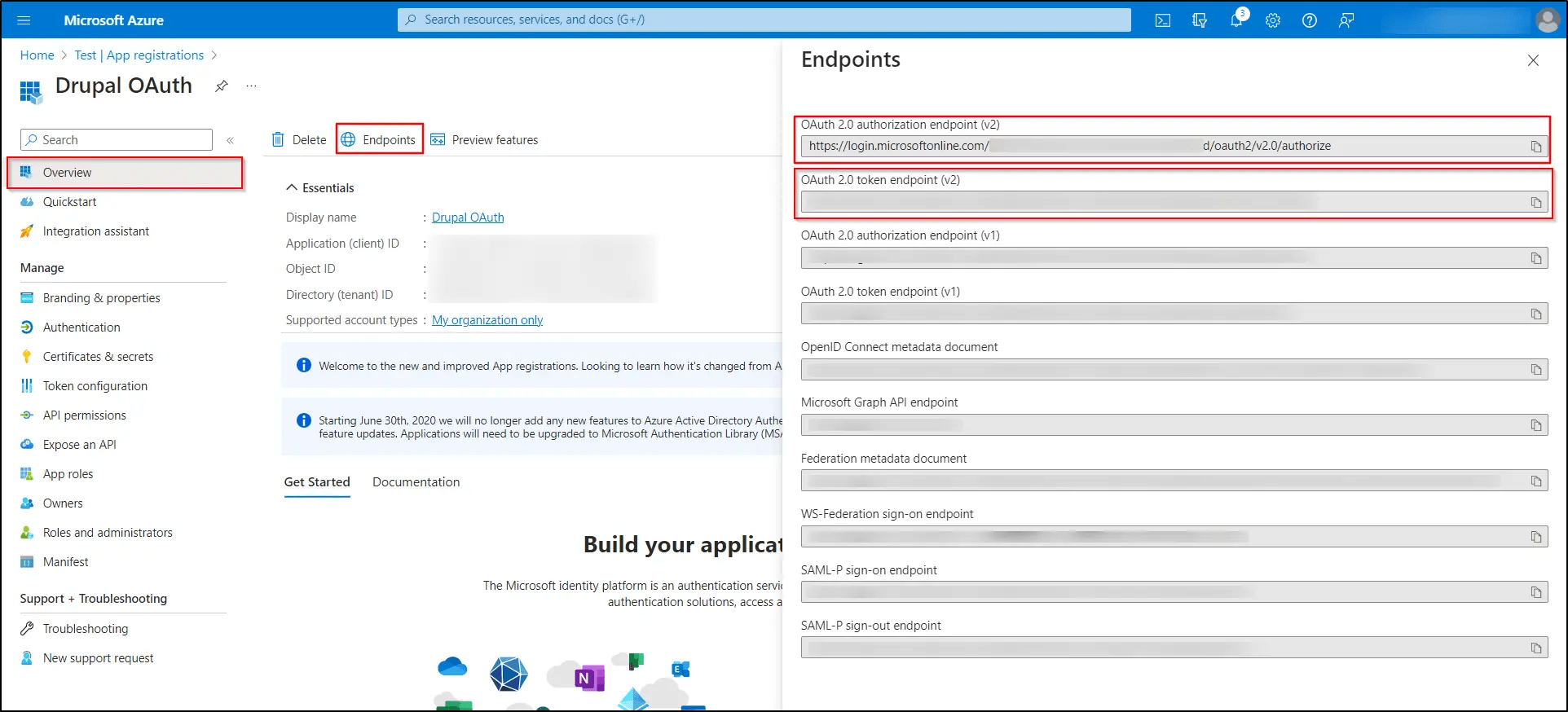1568x712 pixels.
Task: Select Overview in the sidebar
Action: (x=125, y=173)
